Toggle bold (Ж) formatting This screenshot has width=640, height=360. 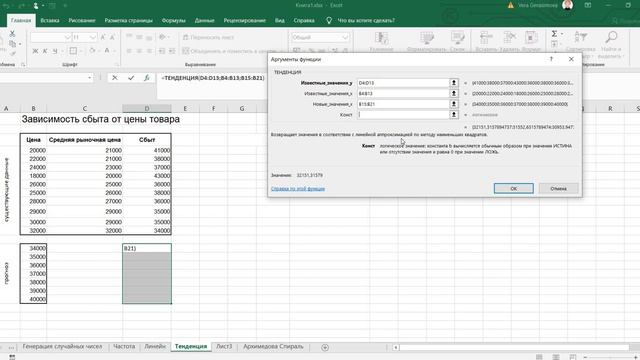point(35,51)
